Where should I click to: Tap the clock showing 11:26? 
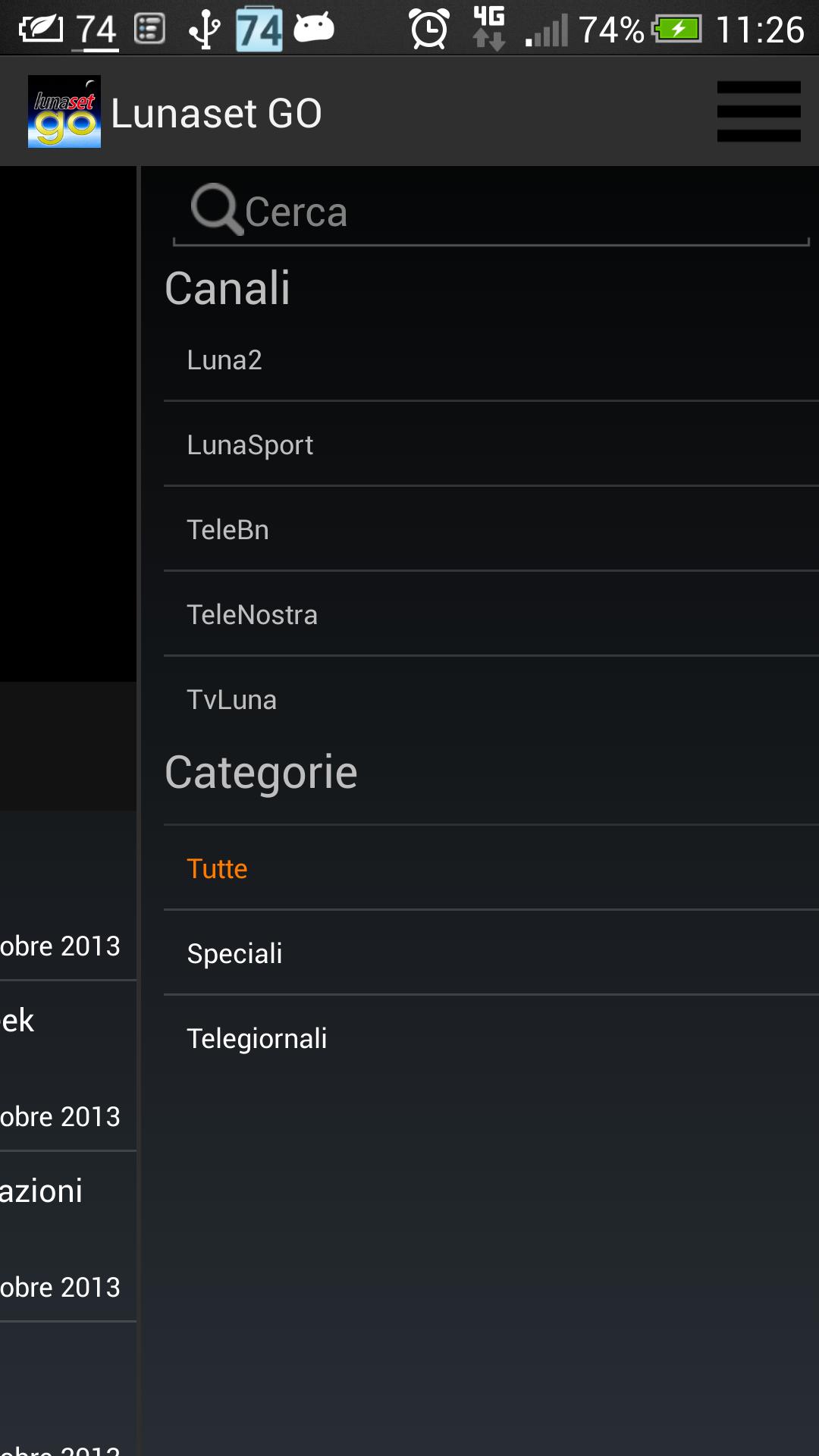coord(760,30)
